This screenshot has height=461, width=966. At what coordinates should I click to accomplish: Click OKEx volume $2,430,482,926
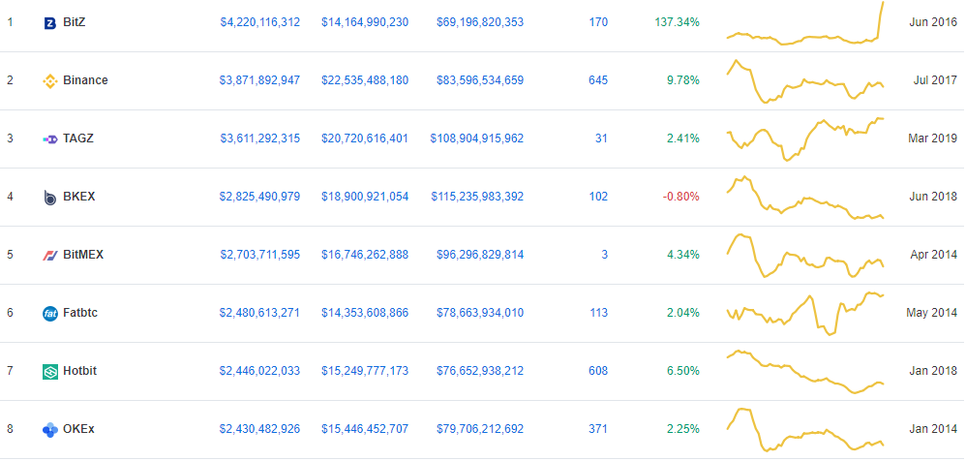pos(259,429)
